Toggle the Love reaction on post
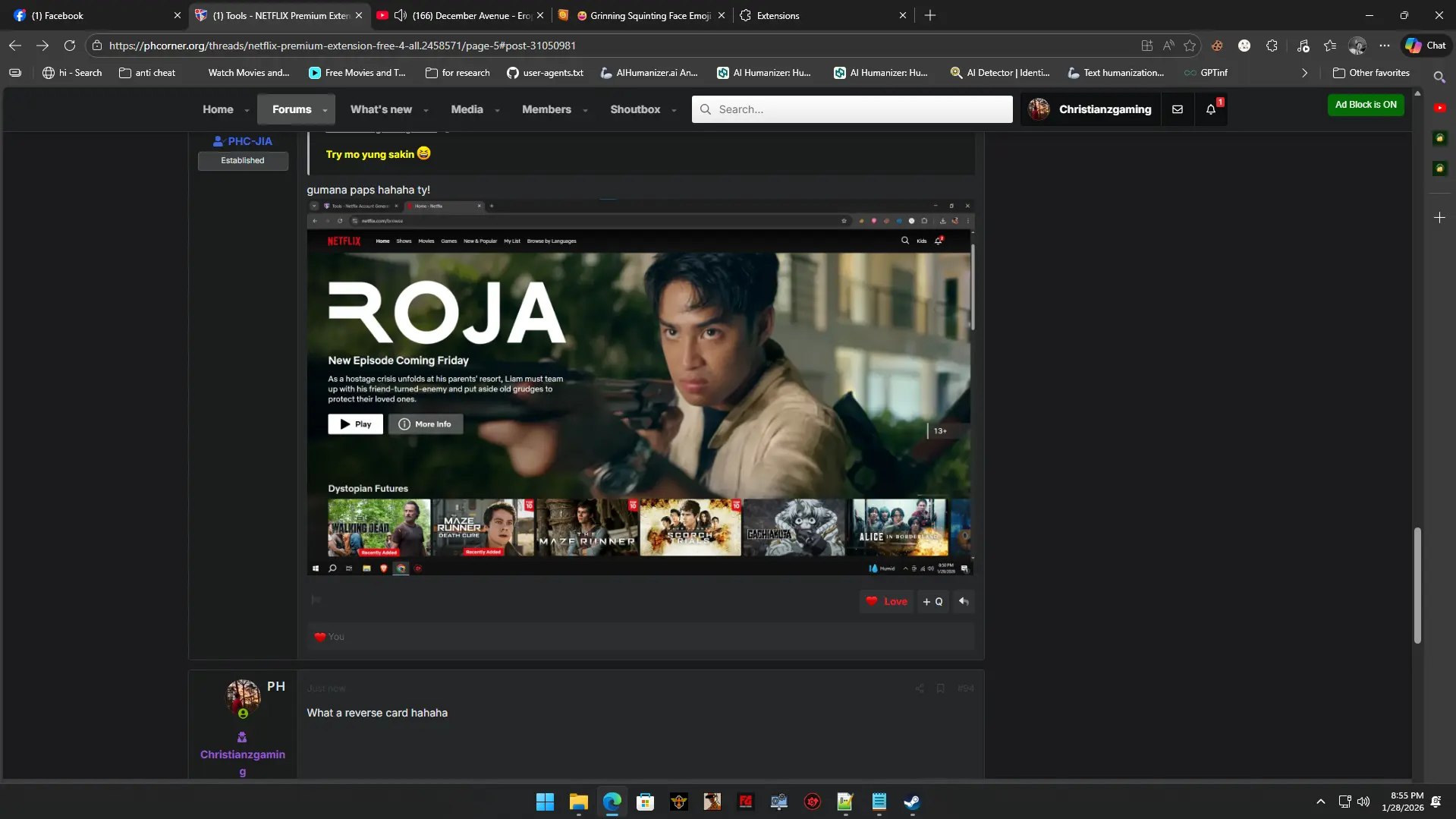 886,601
